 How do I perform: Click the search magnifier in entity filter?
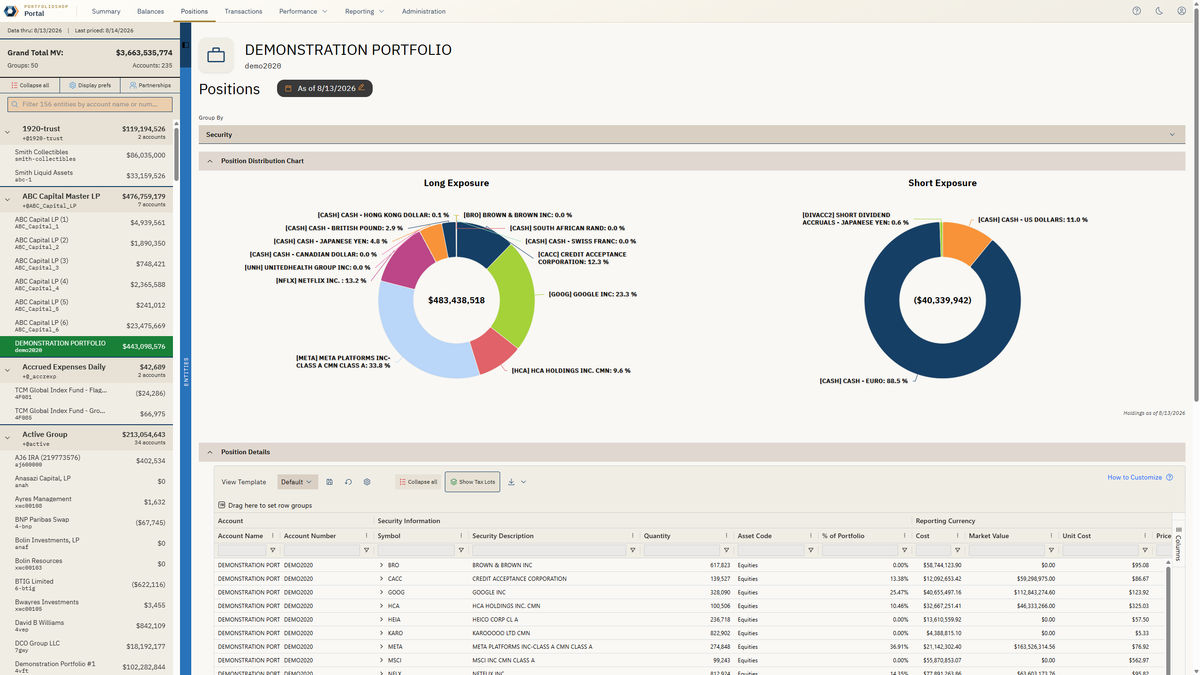[x=16, y=104]
